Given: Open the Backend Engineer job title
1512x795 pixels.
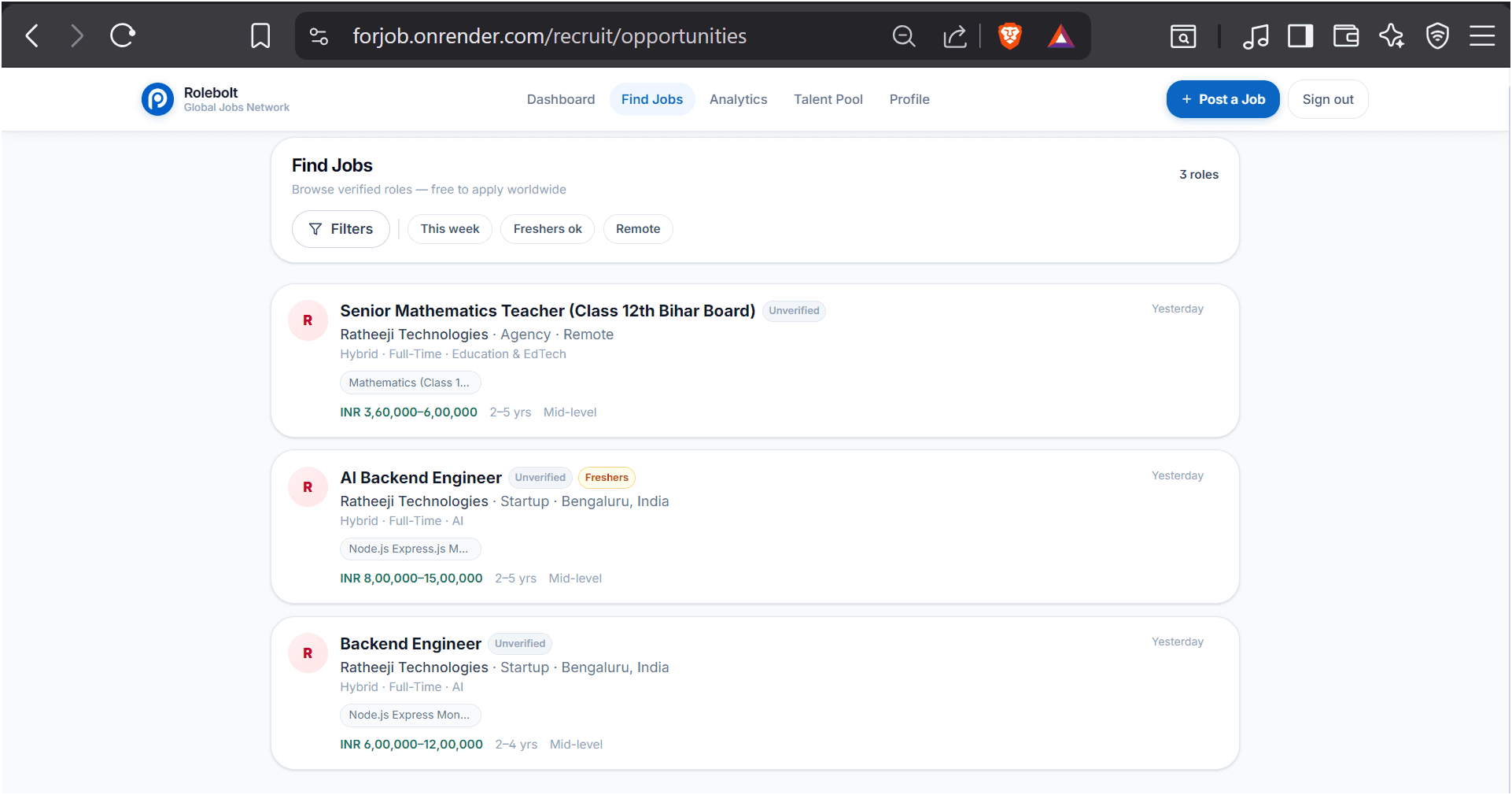Looking at the screenshot, I should point(411,644).
